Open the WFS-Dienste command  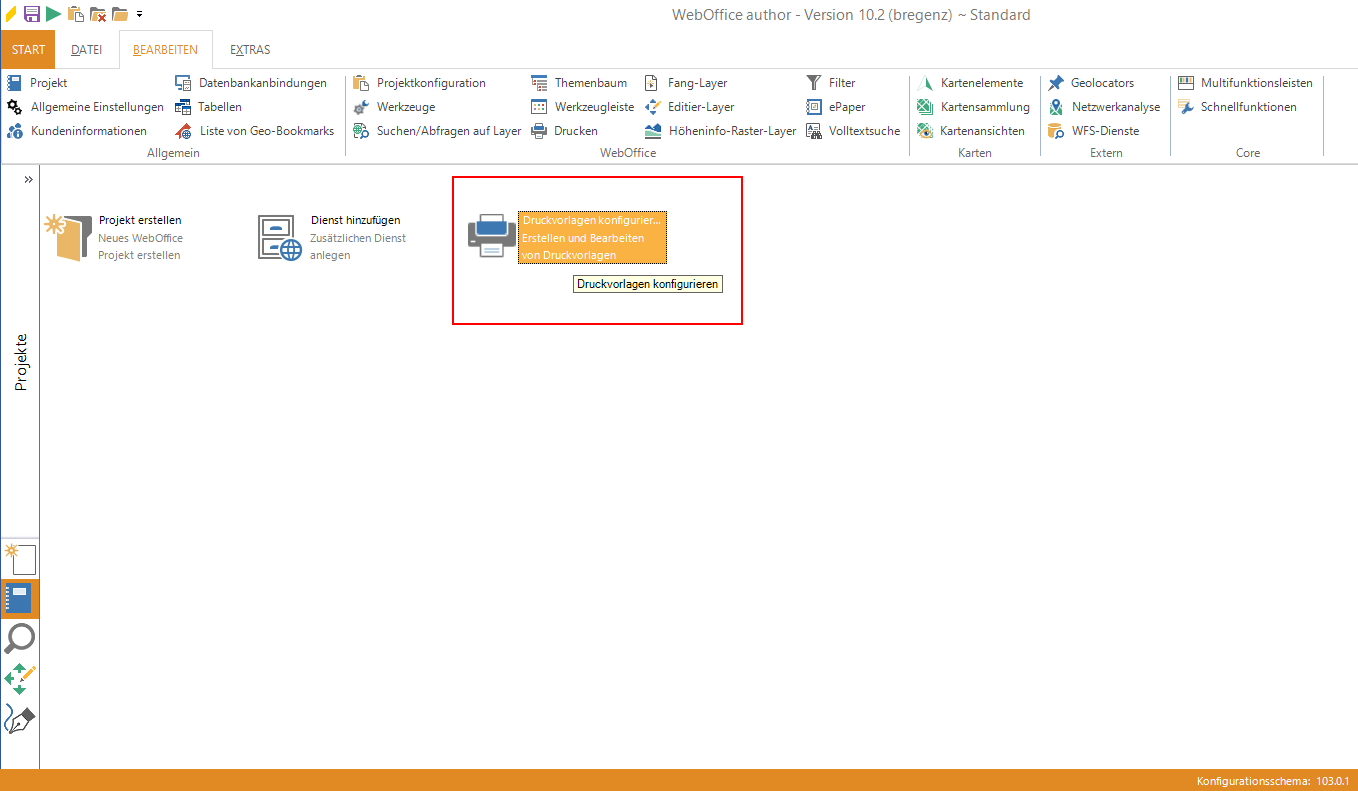click(1093, 131)
